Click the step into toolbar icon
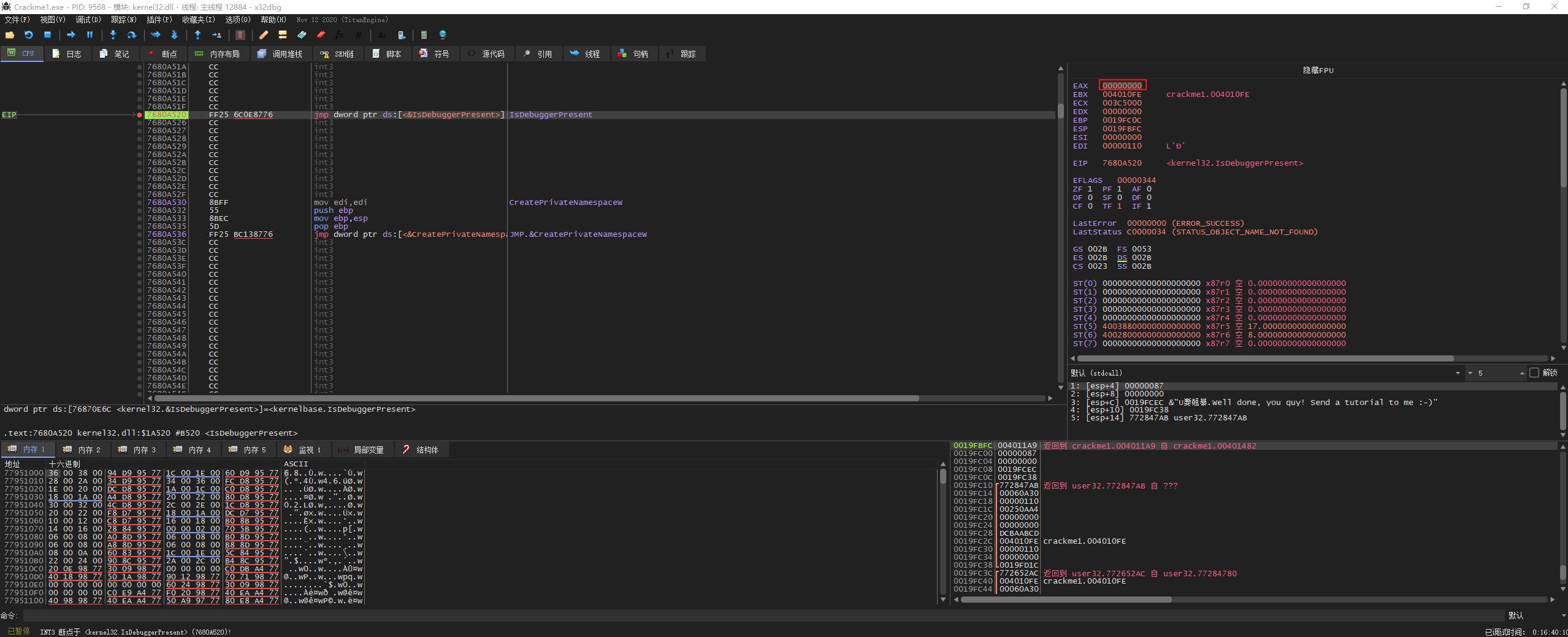The width and height of the screenshot is (1568, 637). 113,35
